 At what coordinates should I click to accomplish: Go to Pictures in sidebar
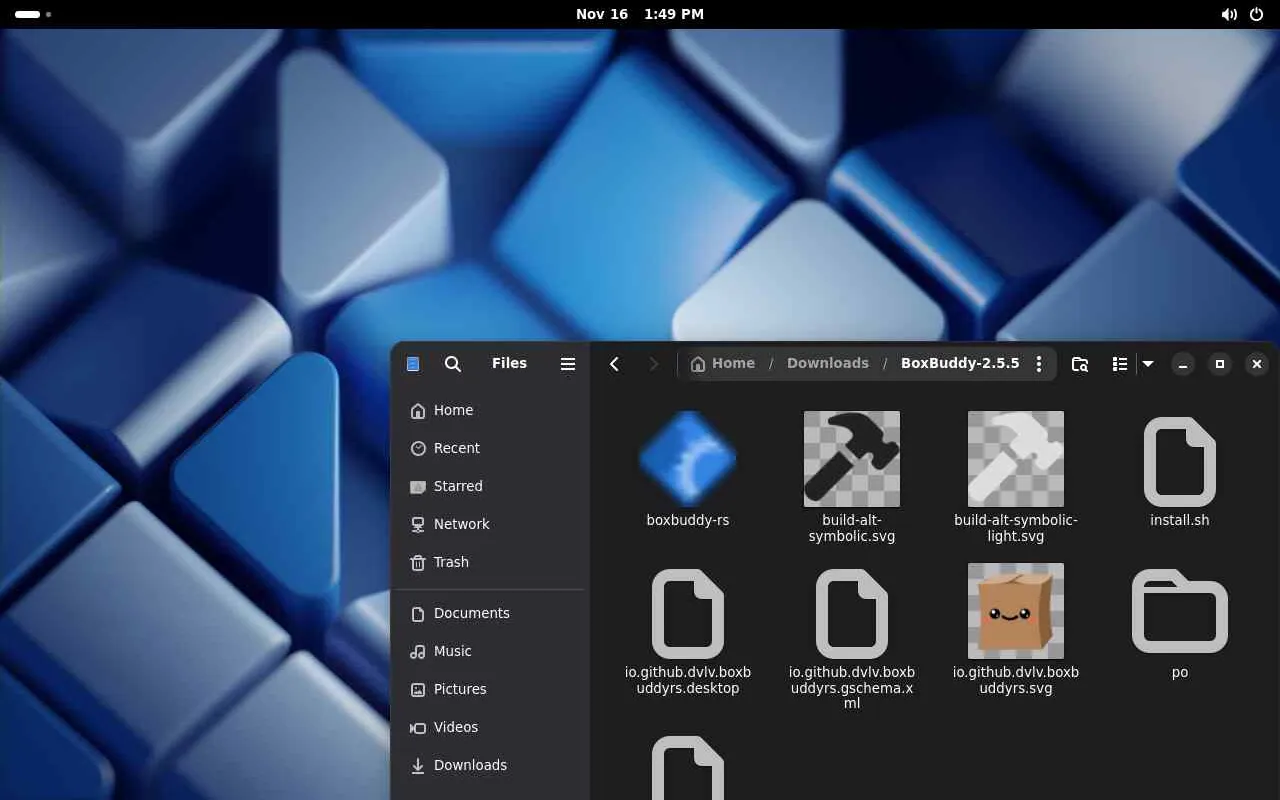click(x=488, y=689)
